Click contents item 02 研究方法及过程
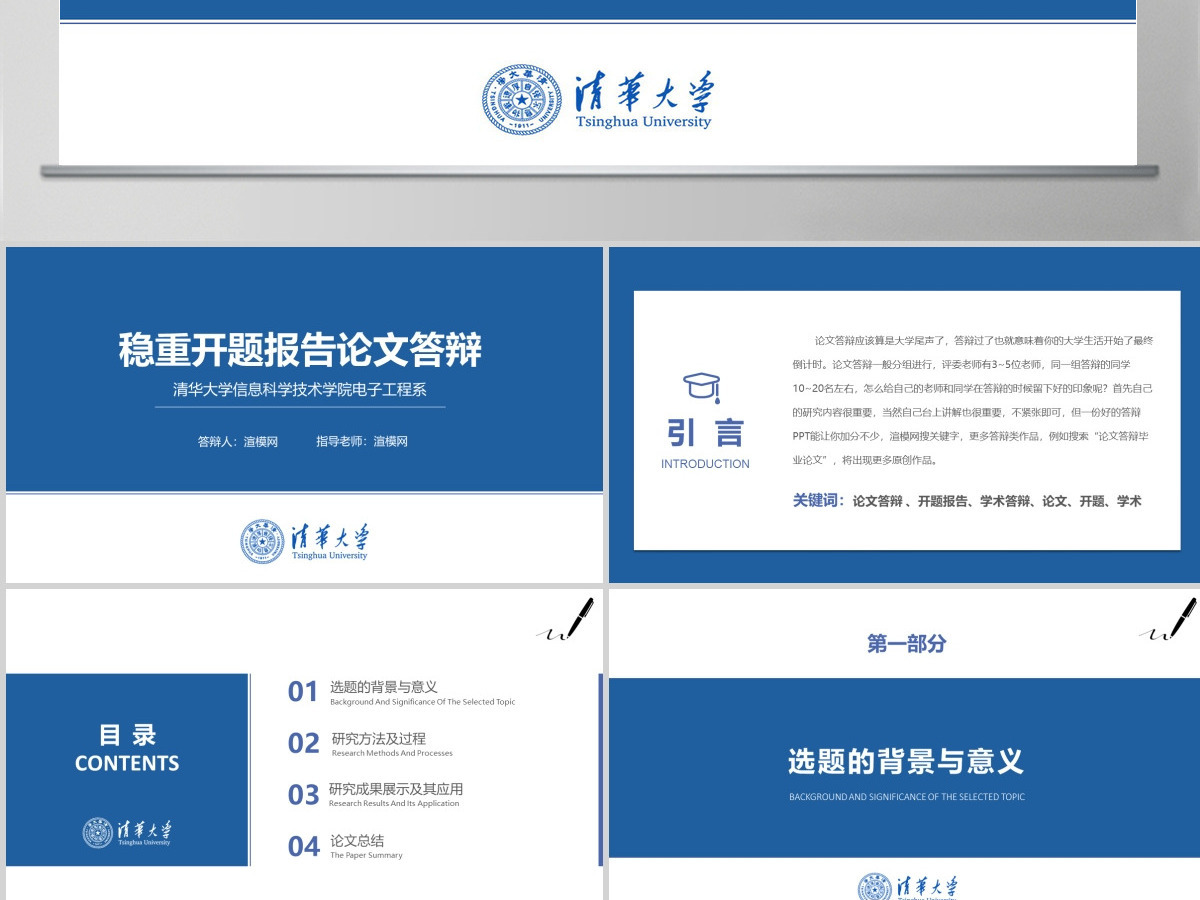This screenshot has height=900, width=1200. pyautogui.click(x=371, y=743)
